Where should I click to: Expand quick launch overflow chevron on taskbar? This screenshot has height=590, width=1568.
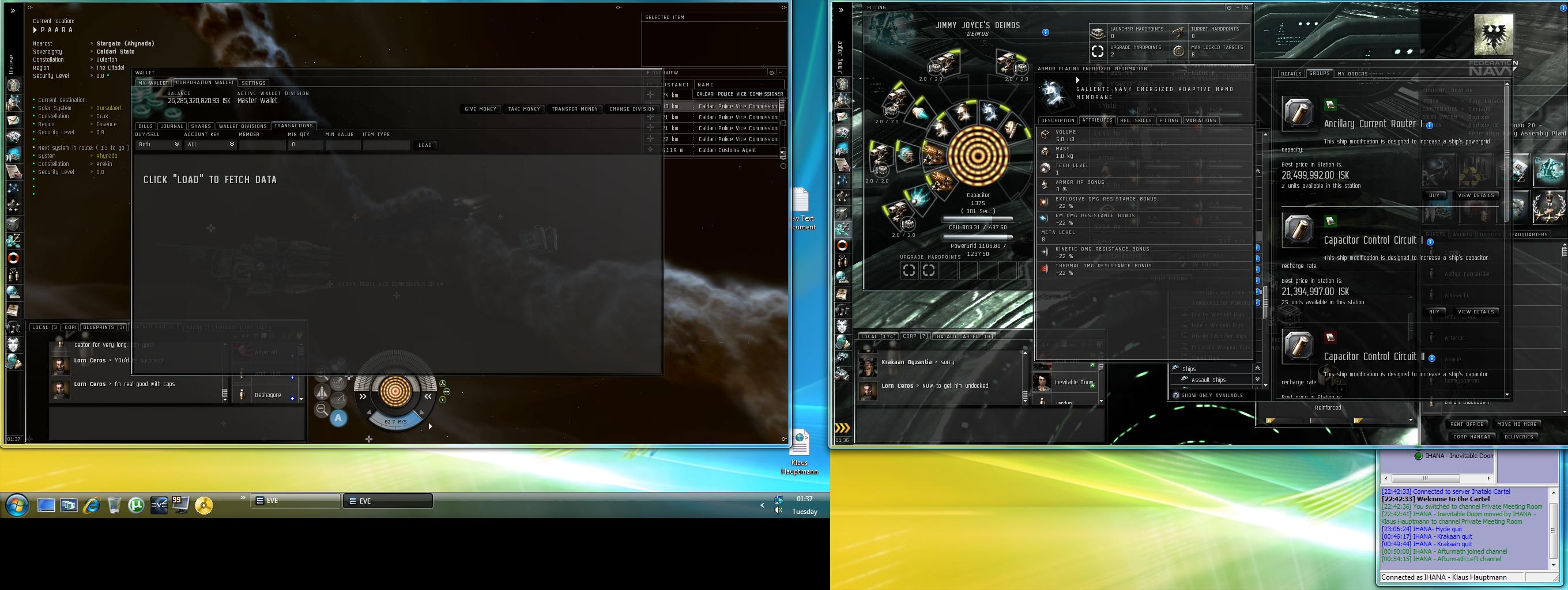243,498
